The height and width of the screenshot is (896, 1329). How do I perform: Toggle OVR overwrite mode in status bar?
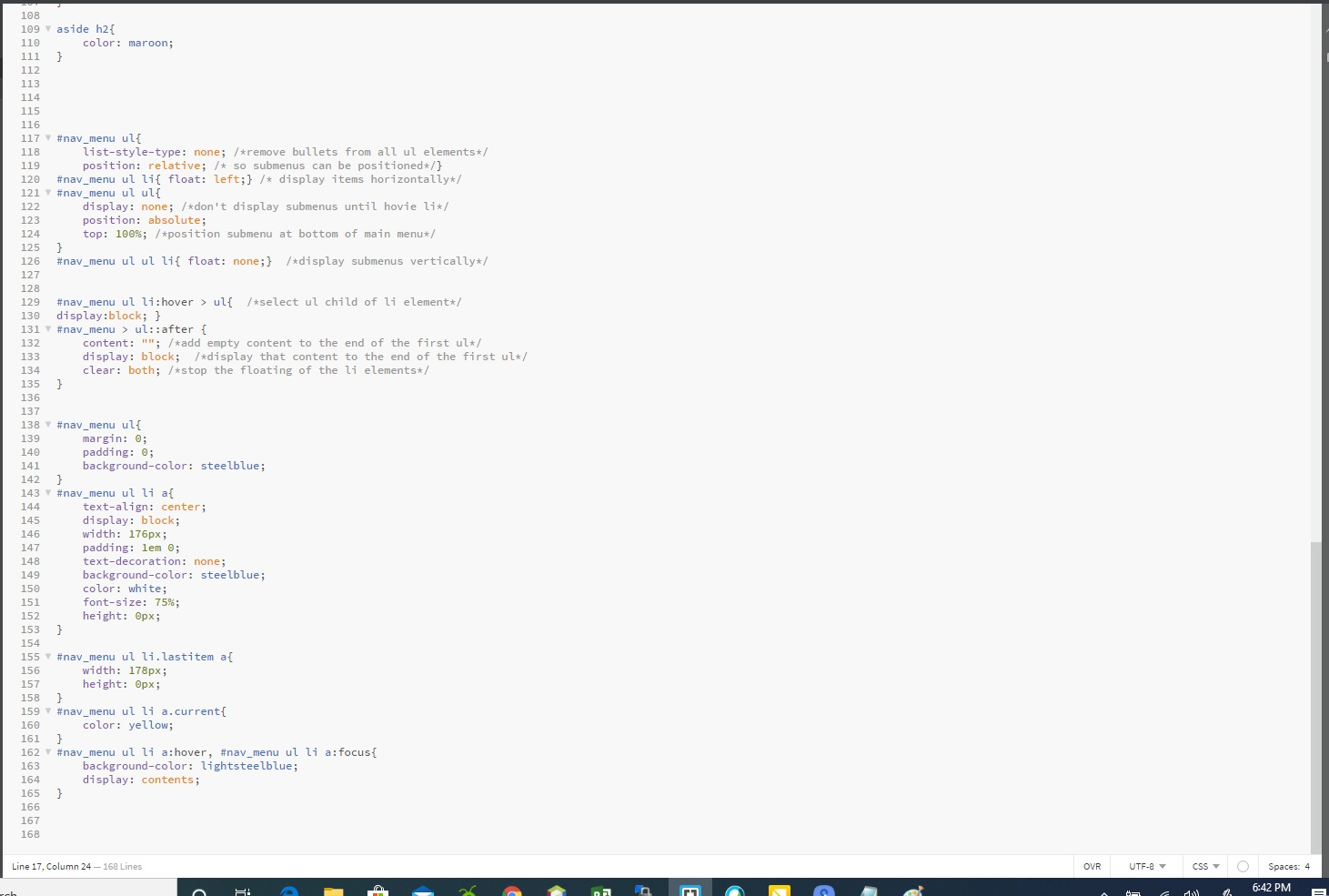point(1092,867)
